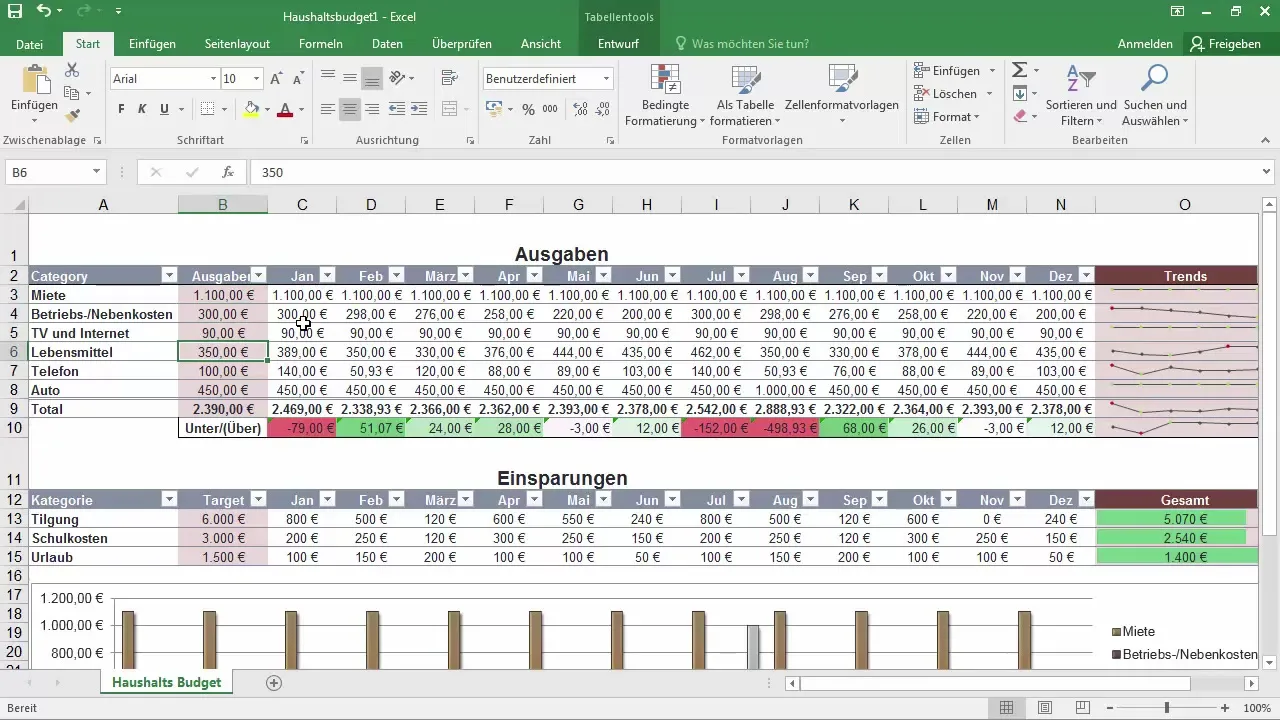Screen dimensions: 1280x720
Task: Open the Datei tab
Action: click(x=30, y=44)
